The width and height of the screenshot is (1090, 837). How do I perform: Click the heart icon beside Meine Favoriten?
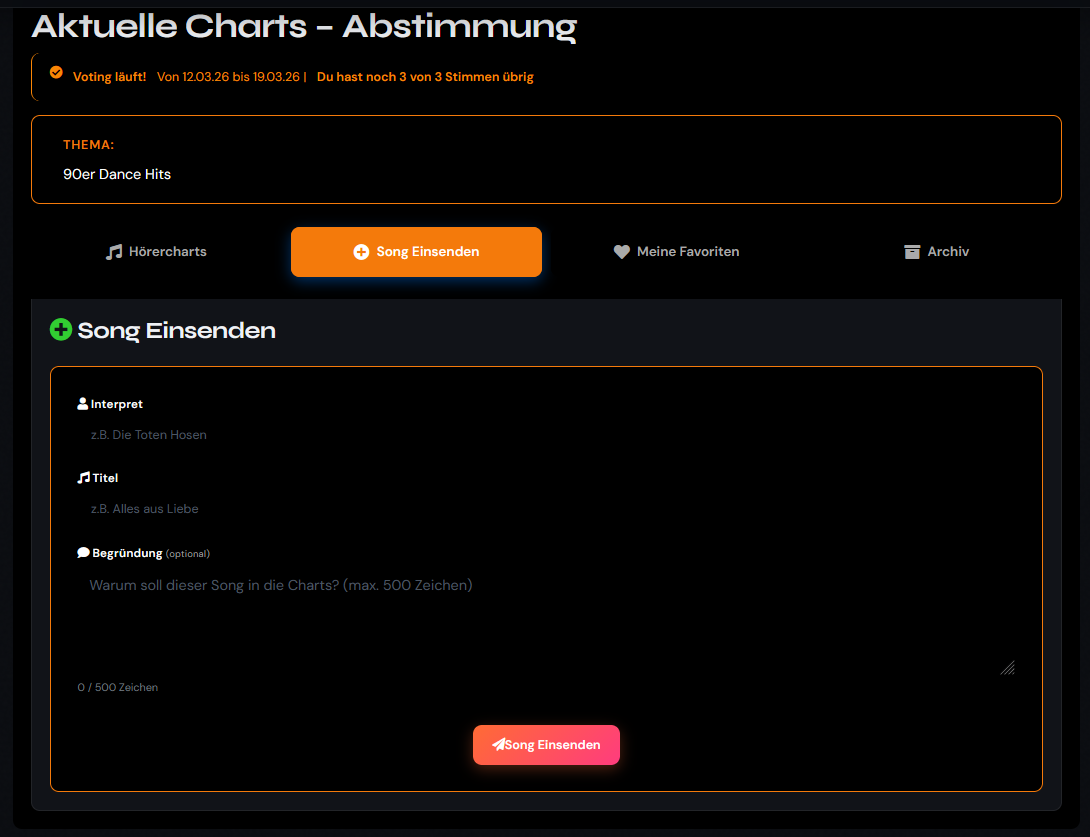pos(622,252)
